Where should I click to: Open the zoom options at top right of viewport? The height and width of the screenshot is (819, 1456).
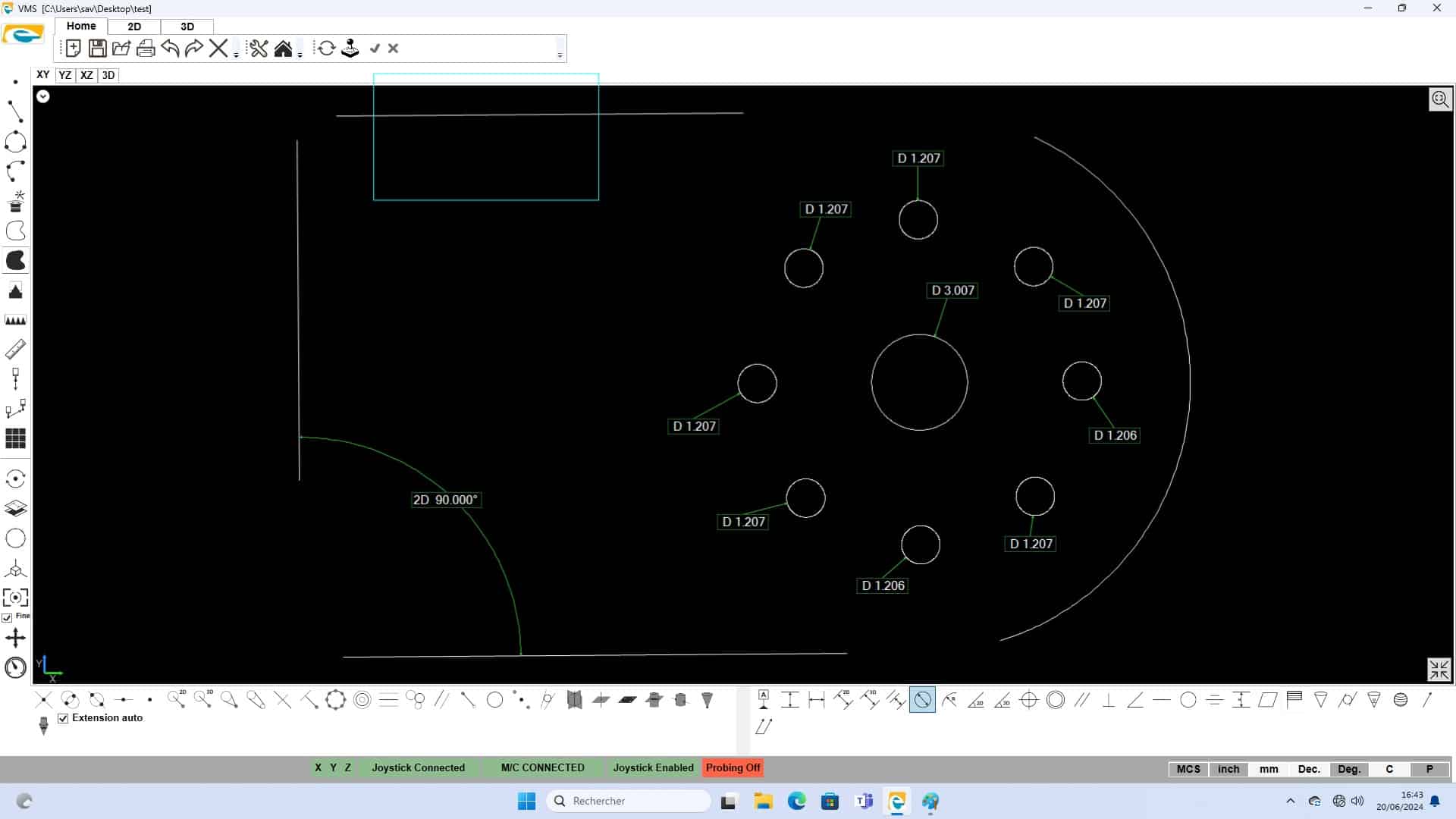(1440, 99)
